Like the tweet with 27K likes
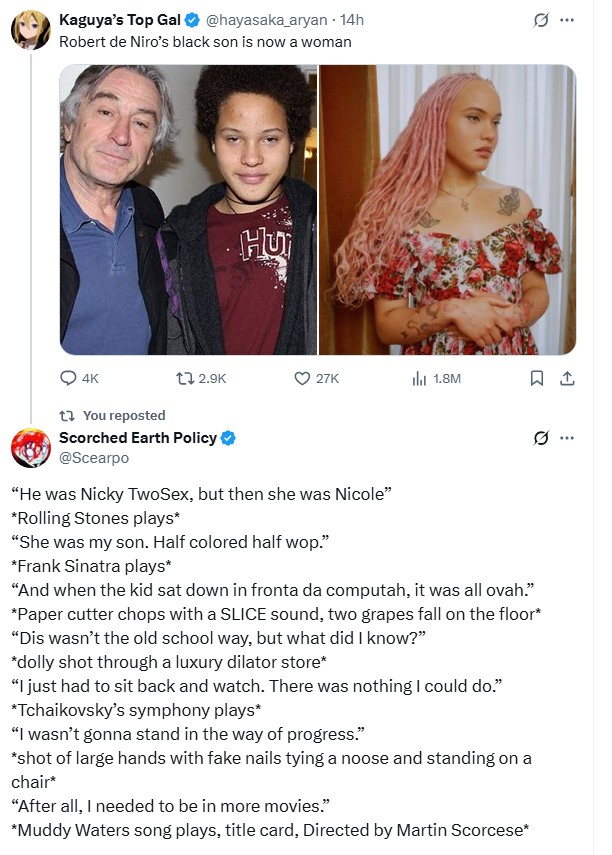 pos(302,378)
